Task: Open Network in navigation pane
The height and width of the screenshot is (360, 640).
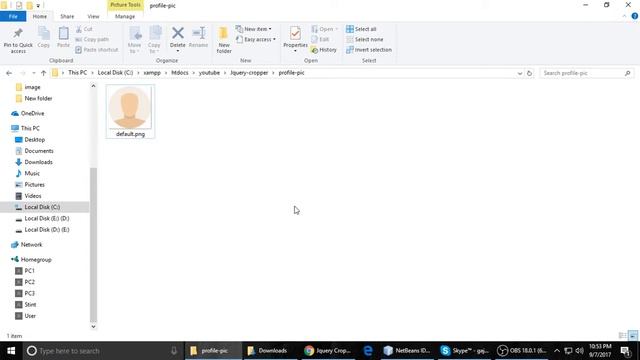Action: 31,245
